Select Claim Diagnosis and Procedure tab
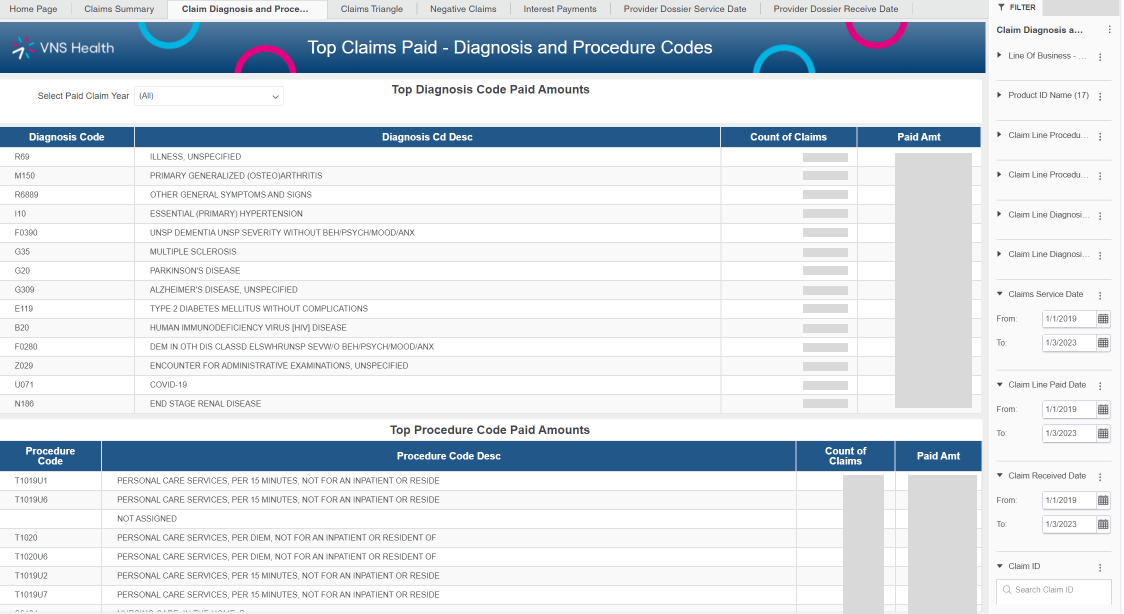Image resolution: width=1124 pixels, height=614 pixels. [245, 9]
